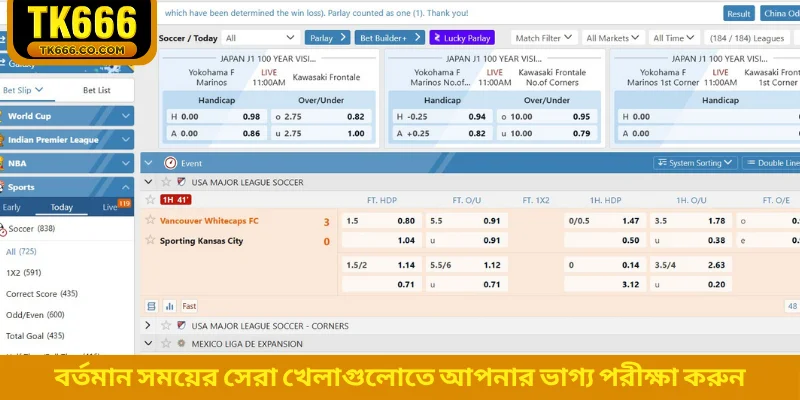Click the soccer ball icon beside Soccer
This screenshot has height=400, width=800.
(x=3, y=230)
